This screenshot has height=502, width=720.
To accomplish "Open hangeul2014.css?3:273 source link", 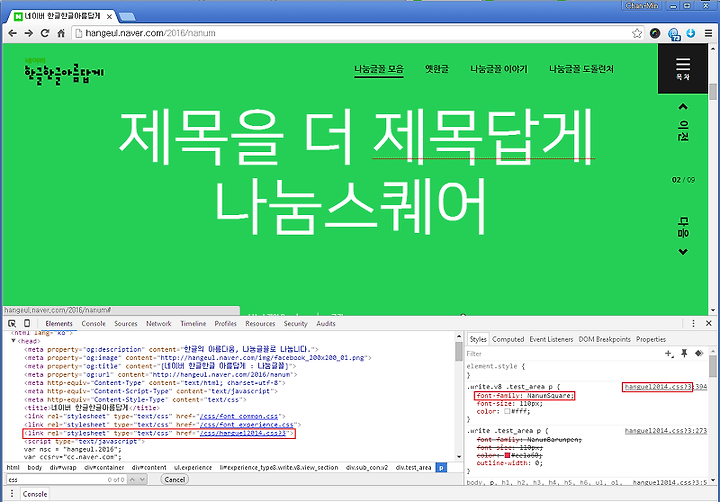I will click(665, 431).
